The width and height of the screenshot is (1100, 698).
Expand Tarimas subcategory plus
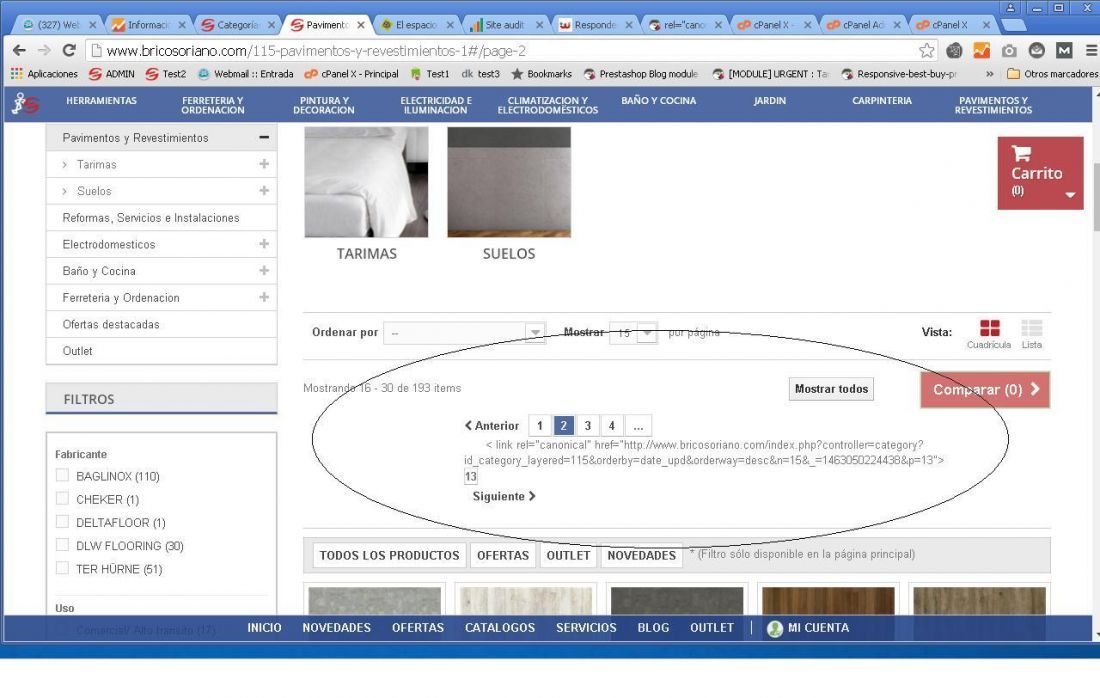coord(264,163)
